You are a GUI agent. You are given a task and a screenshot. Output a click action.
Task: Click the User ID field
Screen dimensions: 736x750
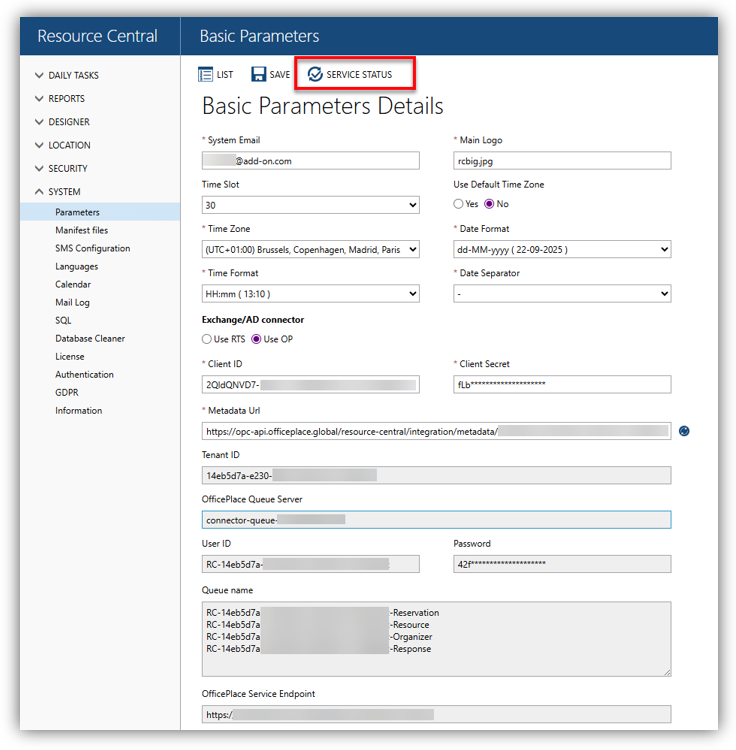pos(310,564)
